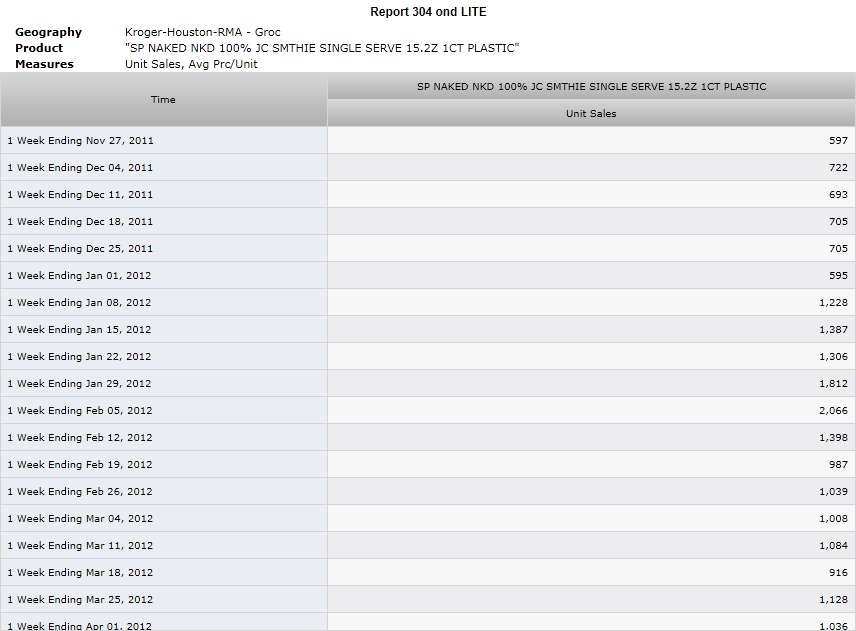
Task: Click unit sales value 722
Action: point(838,168)
